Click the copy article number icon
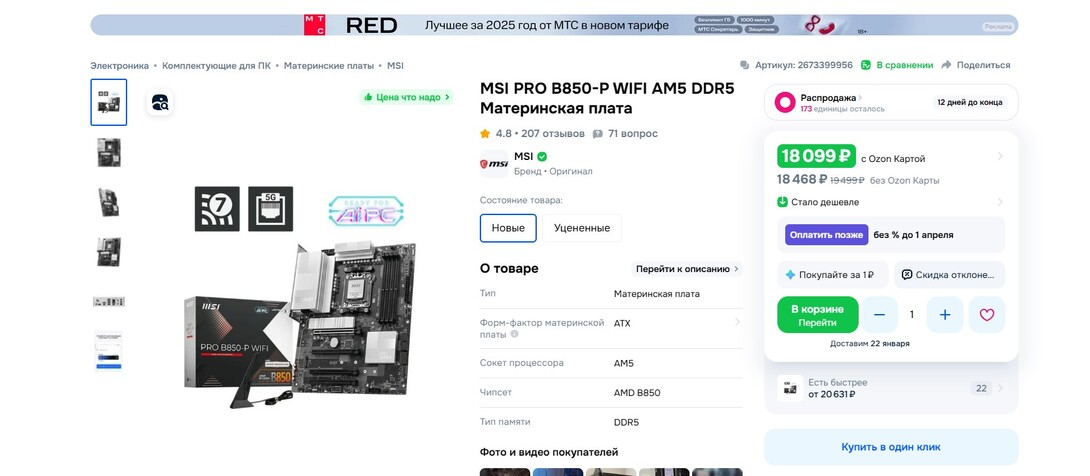 click(x=745, y=65)
